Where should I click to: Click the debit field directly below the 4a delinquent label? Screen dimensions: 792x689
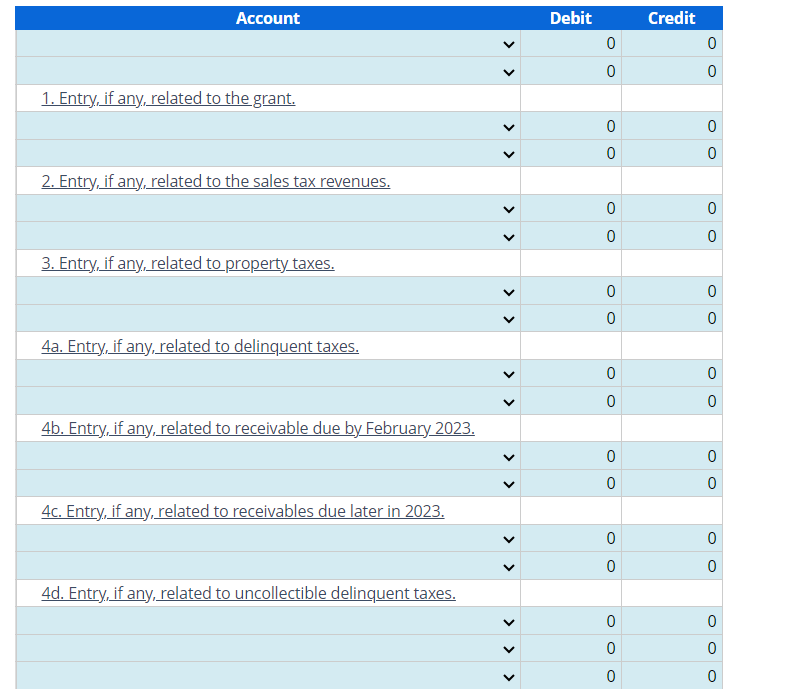(x=571, y=373)
